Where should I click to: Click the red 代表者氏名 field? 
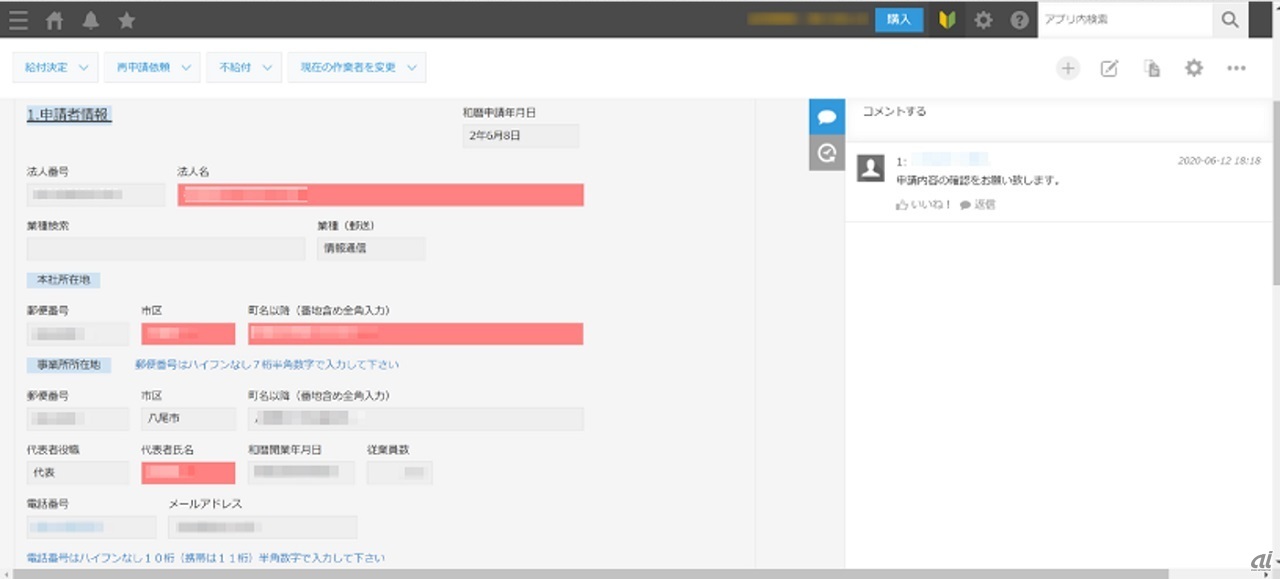188,473
